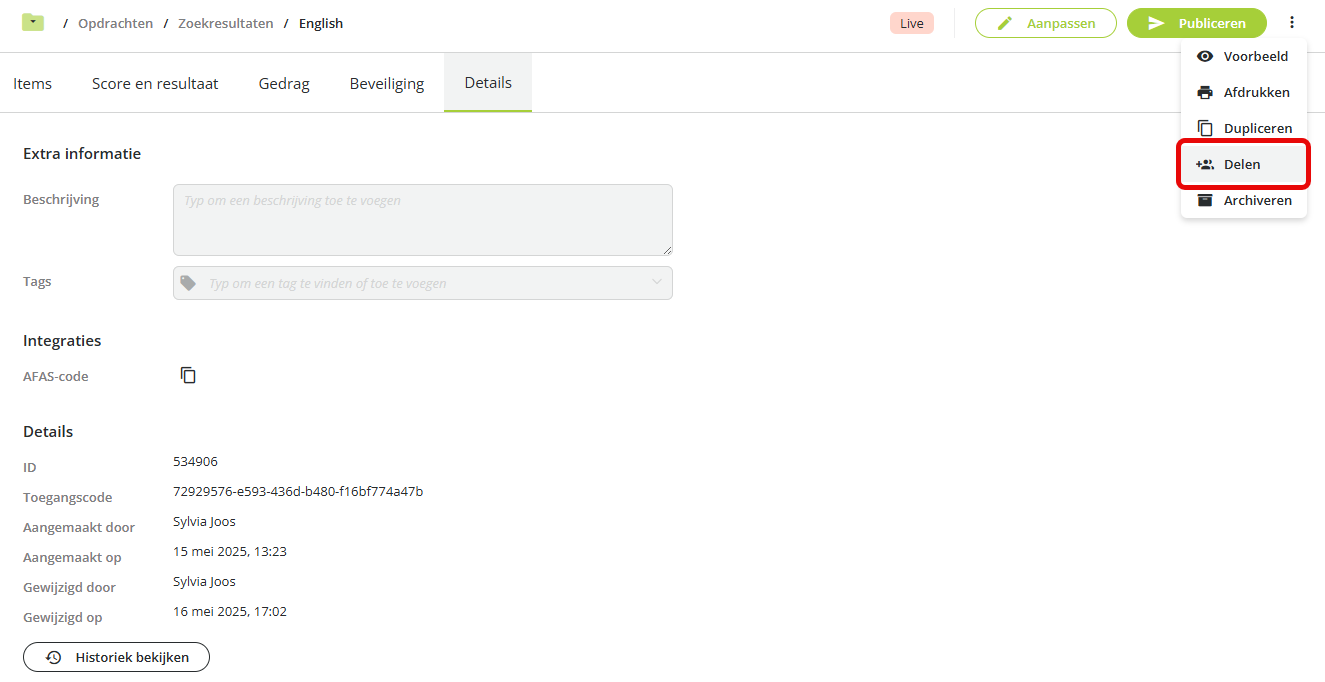Choose Afdrukken from the menu
Image resolution: width=1325 pixels, height=682 pixels.
1243,93
